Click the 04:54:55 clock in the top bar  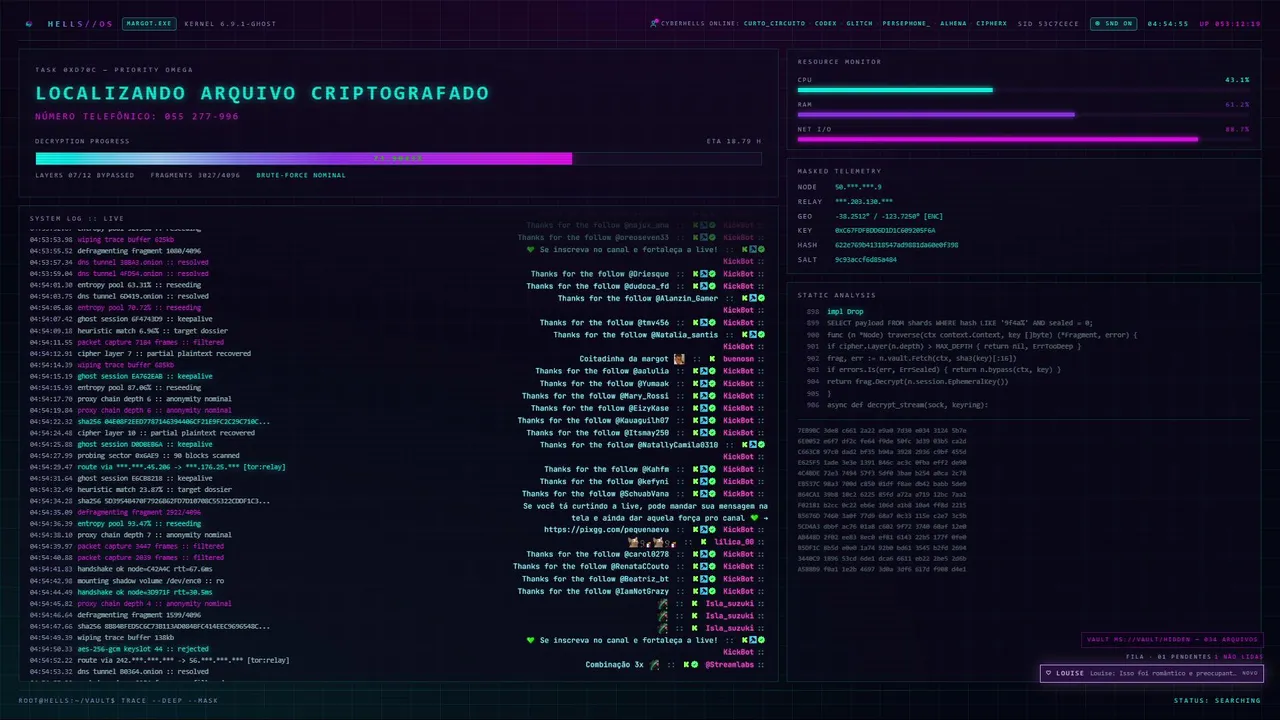(x=1168, y=23)
